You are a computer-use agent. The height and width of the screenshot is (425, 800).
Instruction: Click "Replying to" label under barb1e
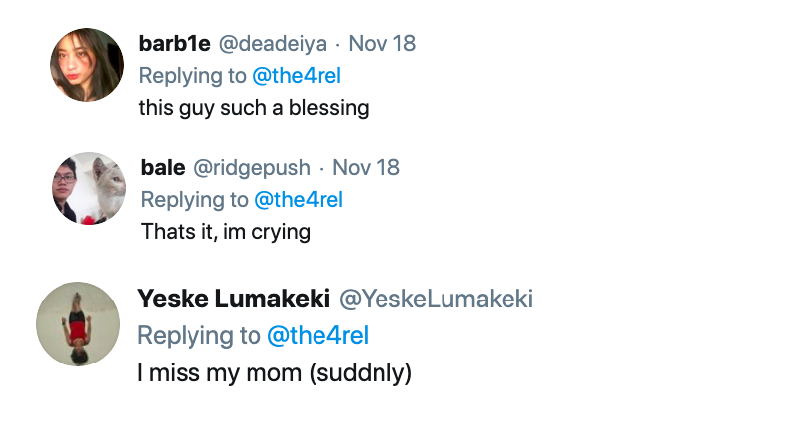[x=194, y=76]
